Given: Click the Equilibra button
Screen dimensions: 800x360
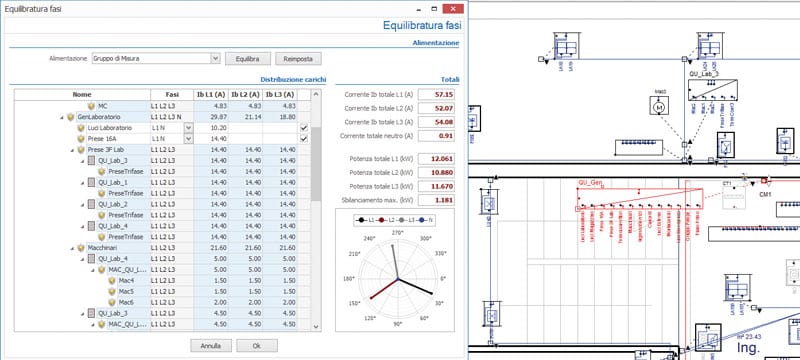Looking at the screenshot, I should [247, 59].
